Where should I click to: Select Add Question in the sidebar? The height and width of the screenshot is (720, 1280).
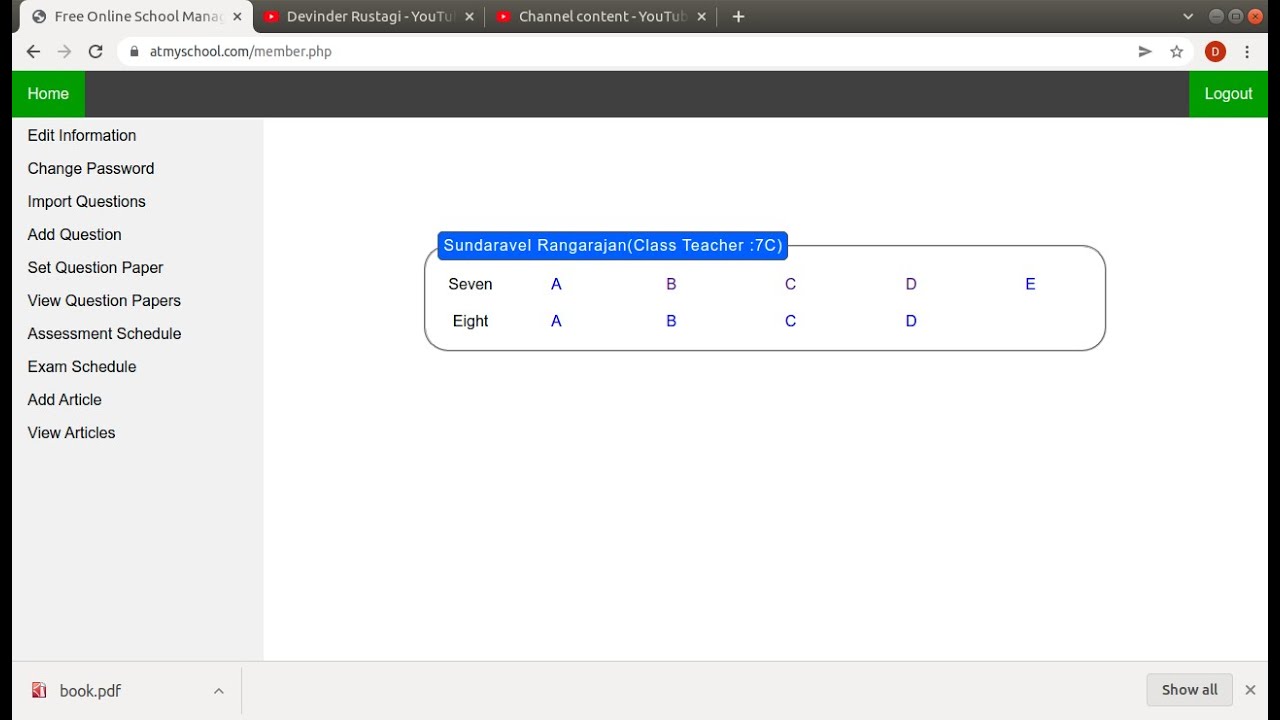[x=75, y=235]
